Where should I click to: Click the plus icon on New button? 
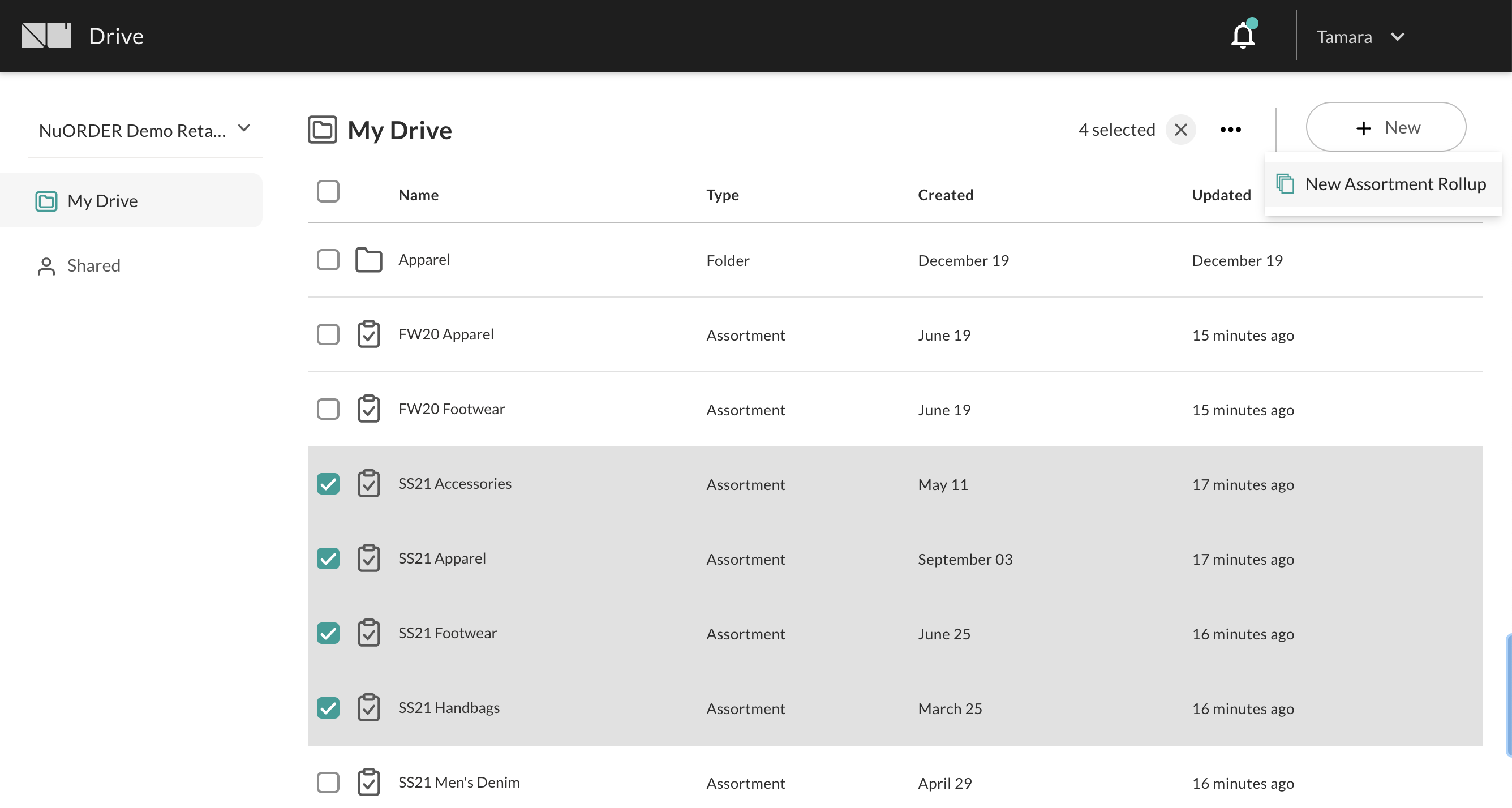[x=1364, y=128]
